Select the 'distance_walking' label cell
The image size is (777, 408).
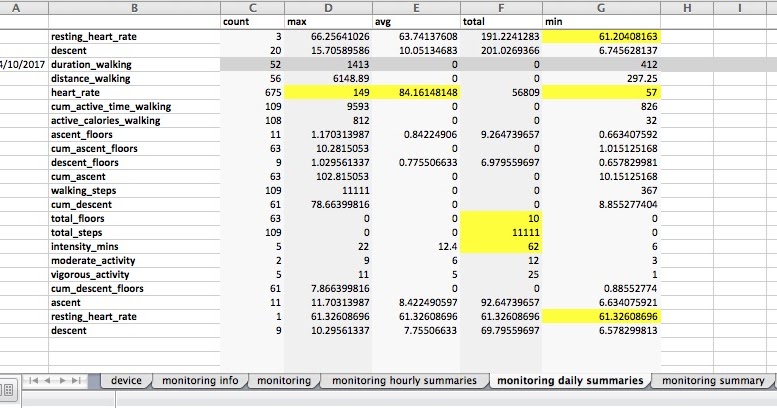(x=134, y=78)
